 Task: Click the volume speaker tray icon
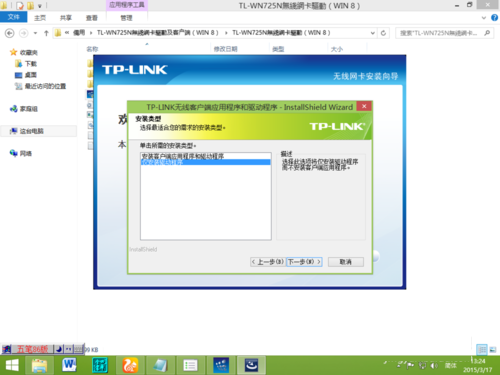pyautogui.click(x=434, y=366)
